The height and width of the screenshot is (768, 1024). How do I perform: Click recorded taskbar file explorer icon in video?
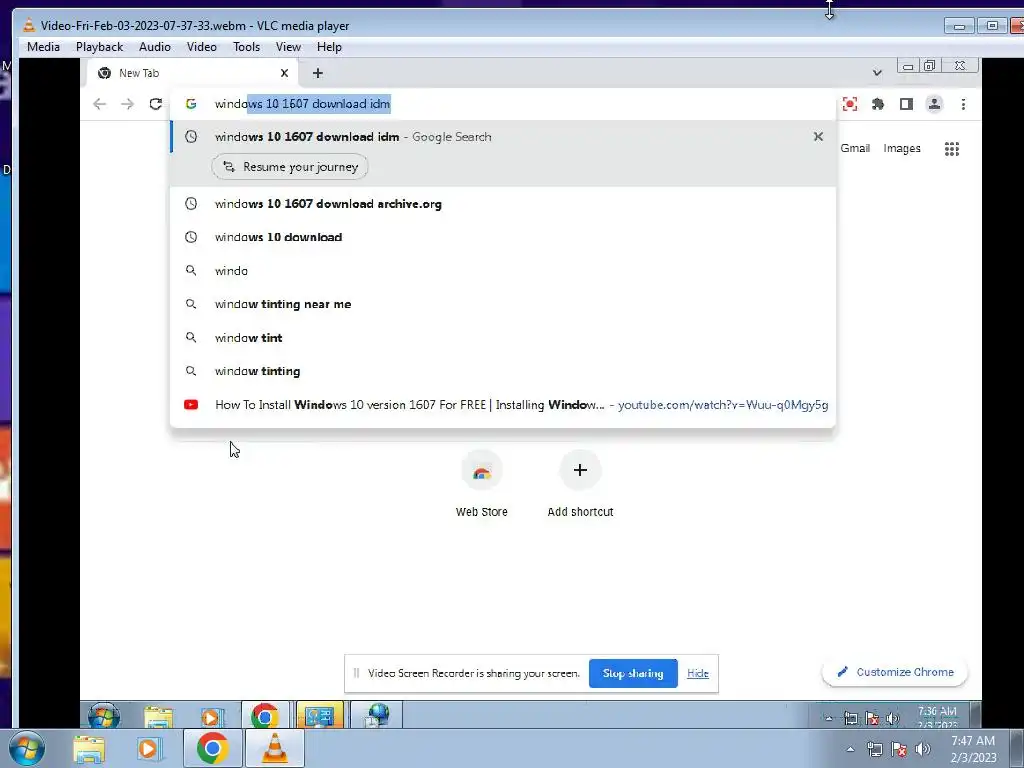(159, 716)
